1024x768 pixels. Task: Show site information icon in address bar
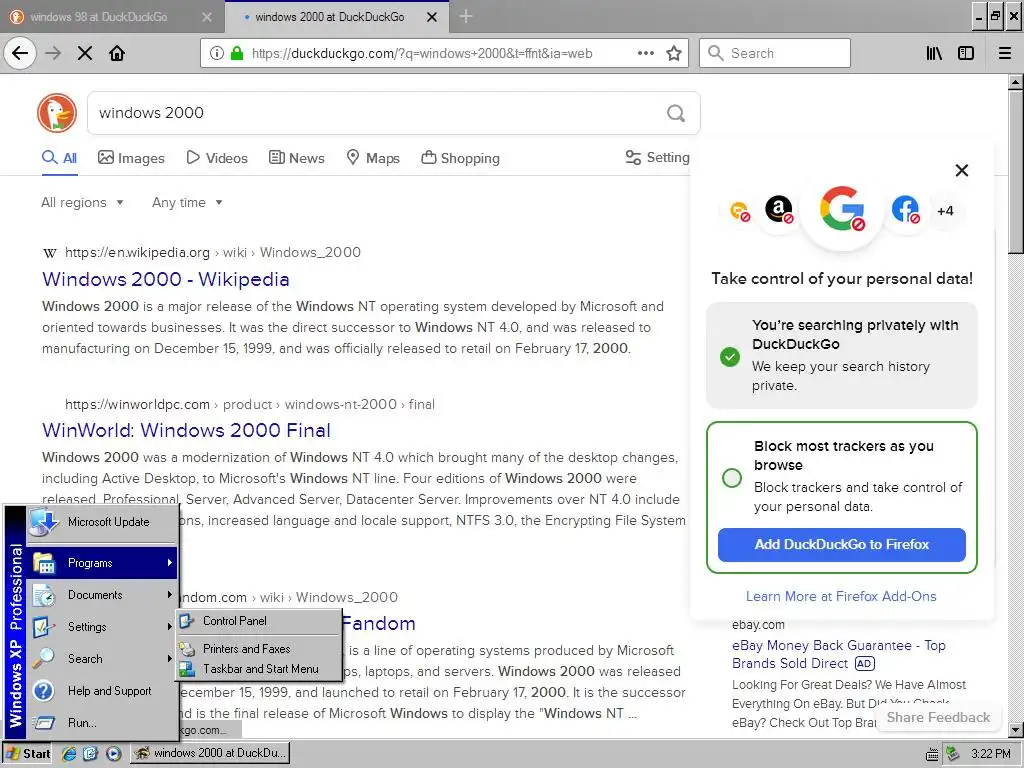216,53
